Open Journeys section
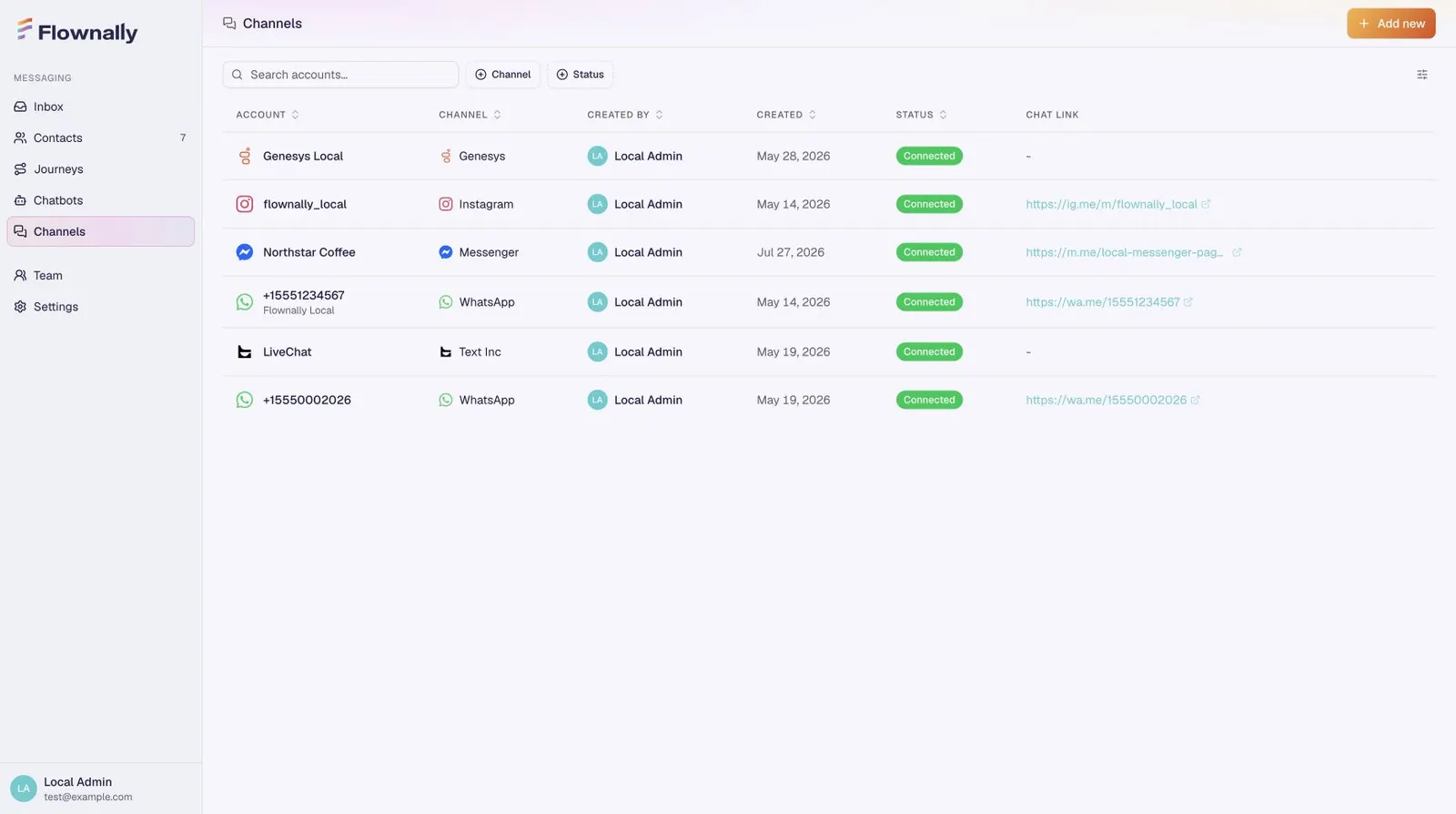The width and height of the screenshot is (1456, 814). 100,169
